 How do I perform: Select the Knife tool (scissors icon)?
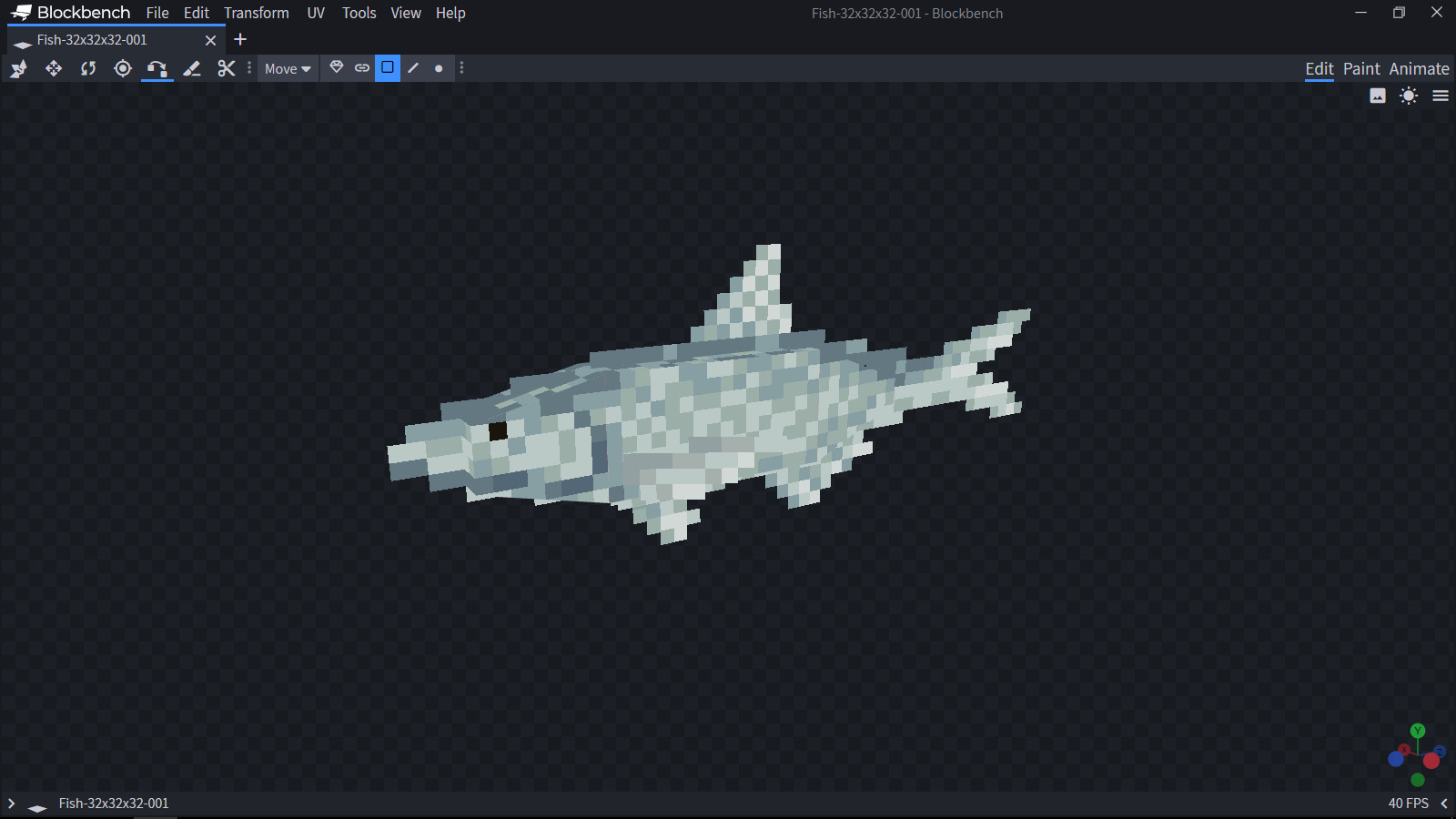click(x=227, y=68)
